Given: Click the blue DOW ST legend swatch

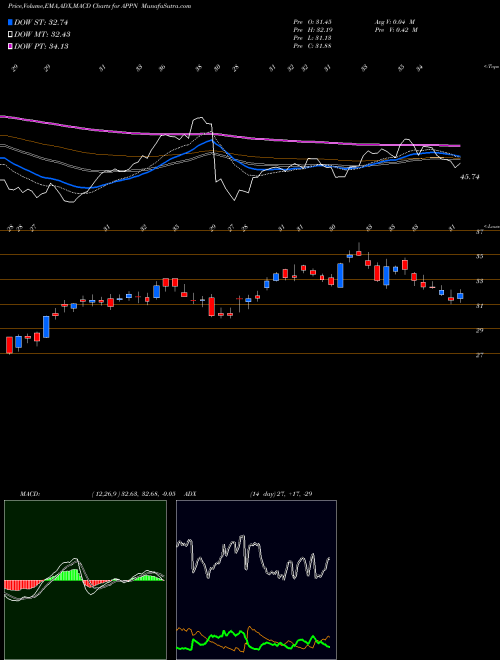Looking at the screenshot, I should tap(11, 22).
